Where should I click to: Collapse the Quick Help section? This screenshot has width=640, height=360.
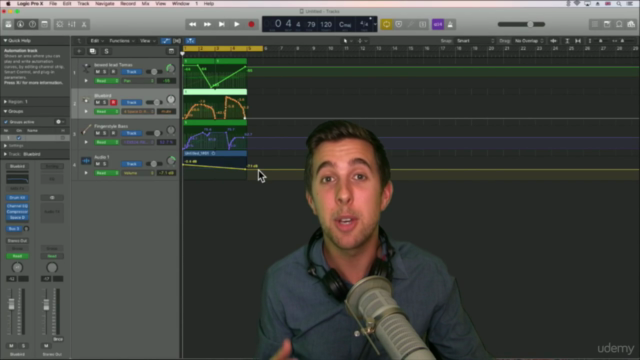(5, 41)
